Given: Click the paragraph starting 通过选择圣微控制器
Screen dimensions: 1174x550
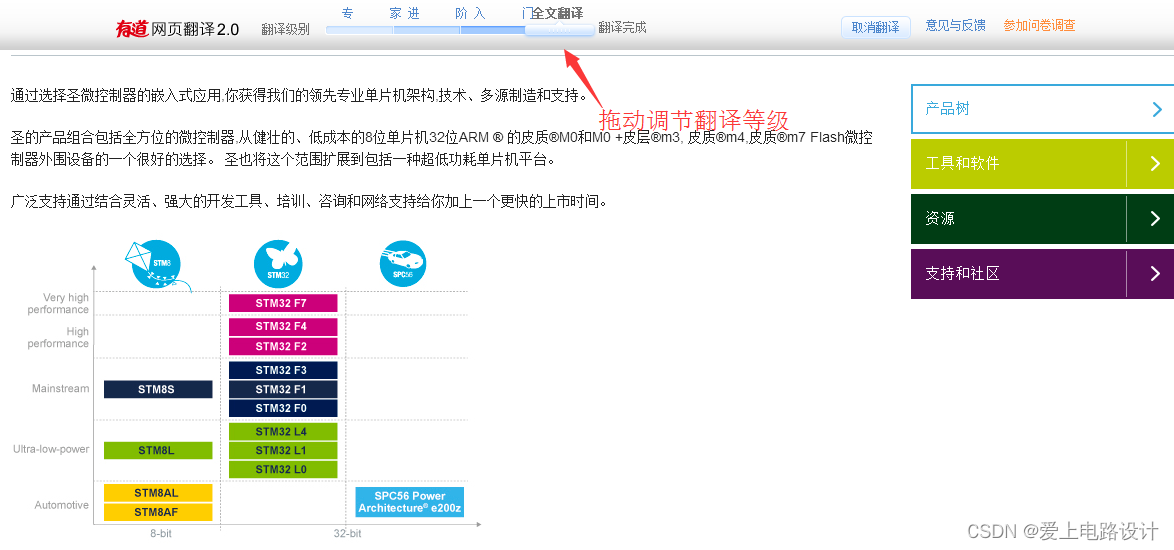Looking at the screenshot, I should point(299,95).
